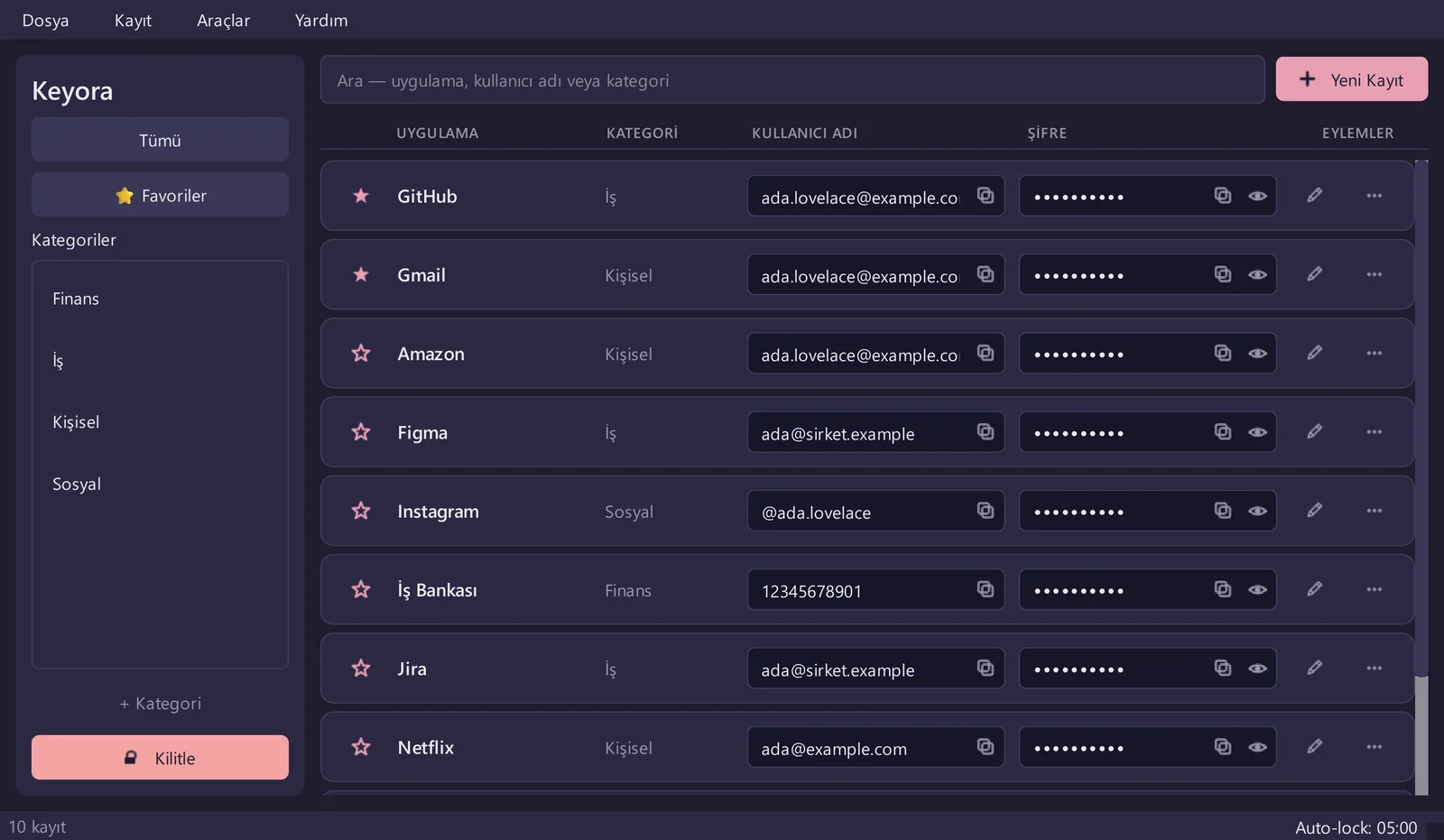Edit the İş Bankası entry
This screenshot has width=1444, height=840.
pos(1315,589)
